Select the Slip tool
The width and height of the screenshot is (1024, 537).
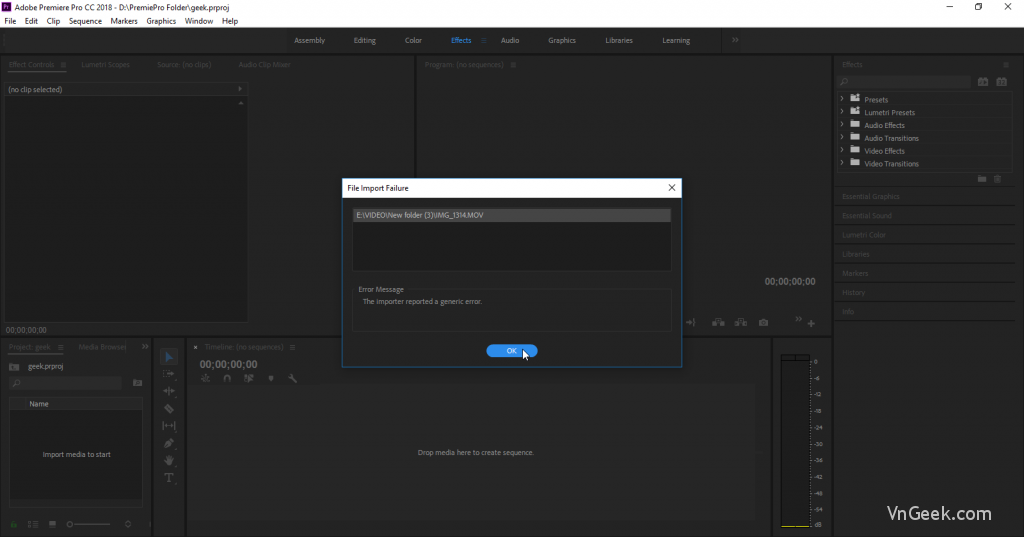(x=168, y=425)
